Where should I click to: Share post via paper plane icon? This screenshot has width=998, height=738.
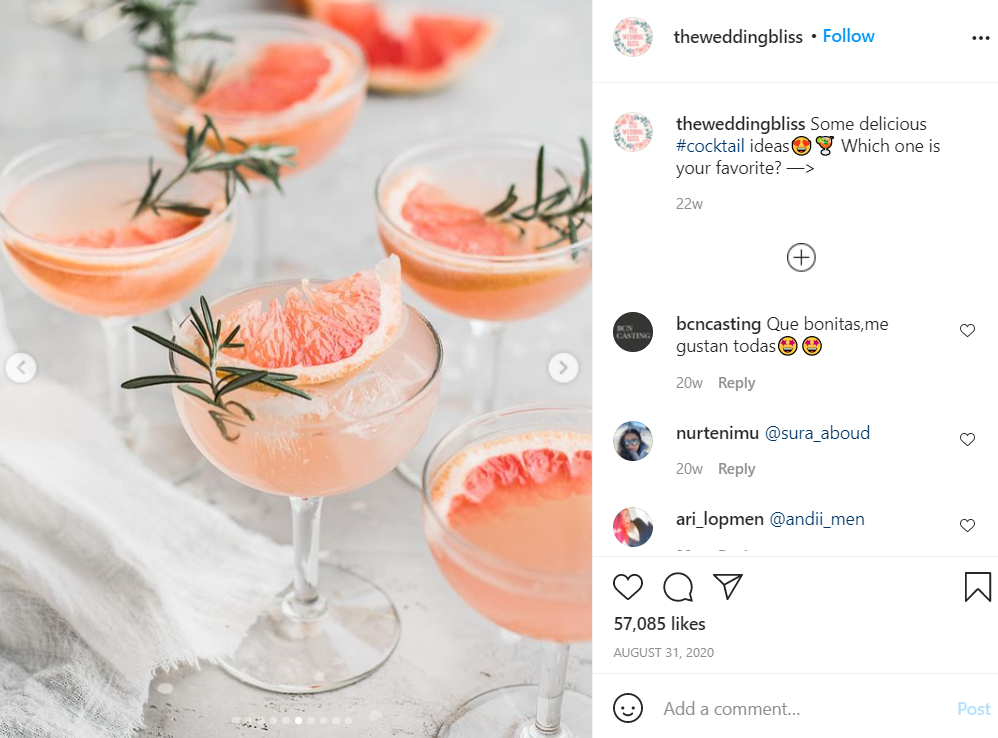click(727, 587)
